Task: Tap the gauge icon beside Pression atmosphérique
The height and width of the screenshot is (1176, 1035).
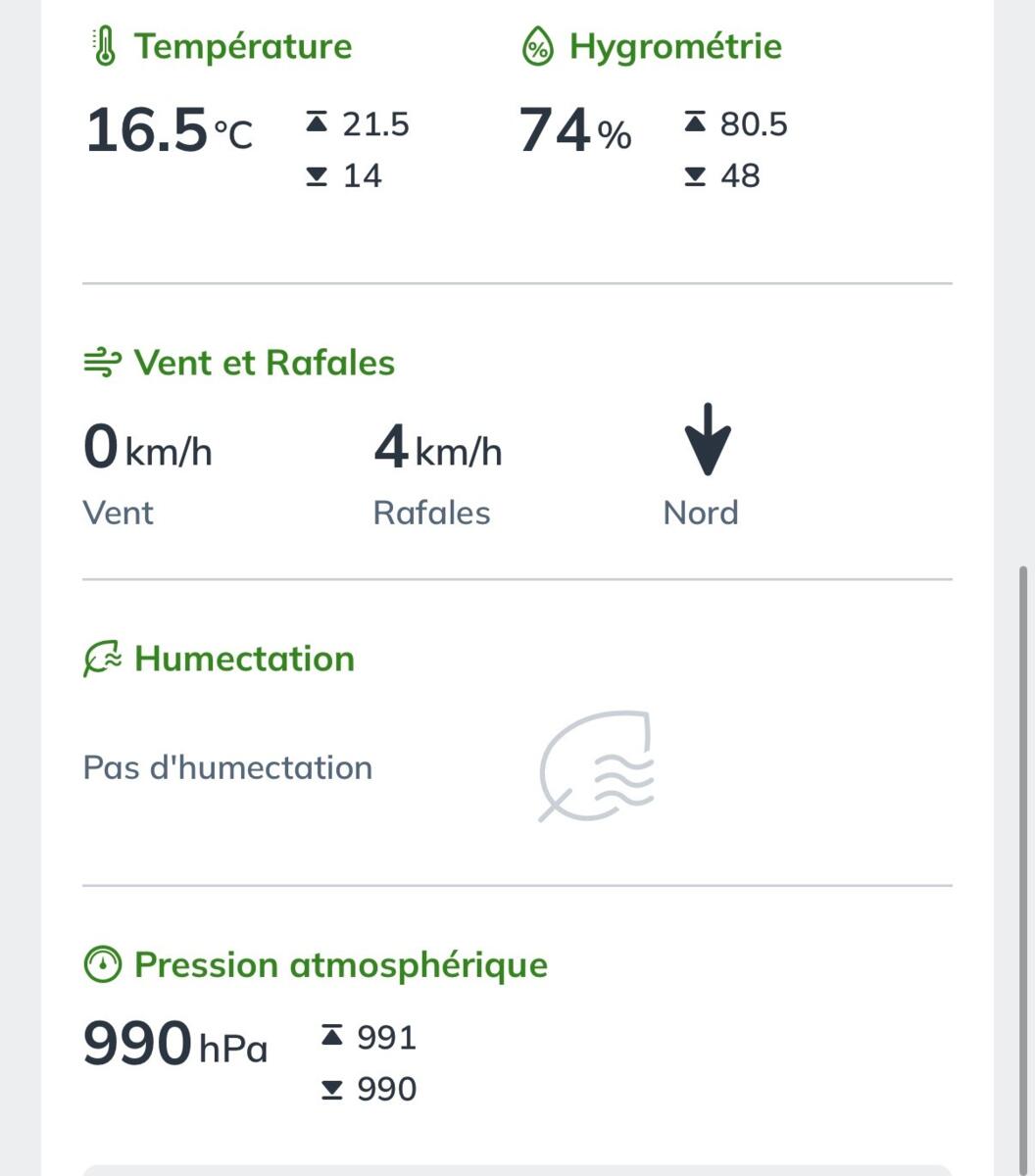Action: (x=102, y=965)
